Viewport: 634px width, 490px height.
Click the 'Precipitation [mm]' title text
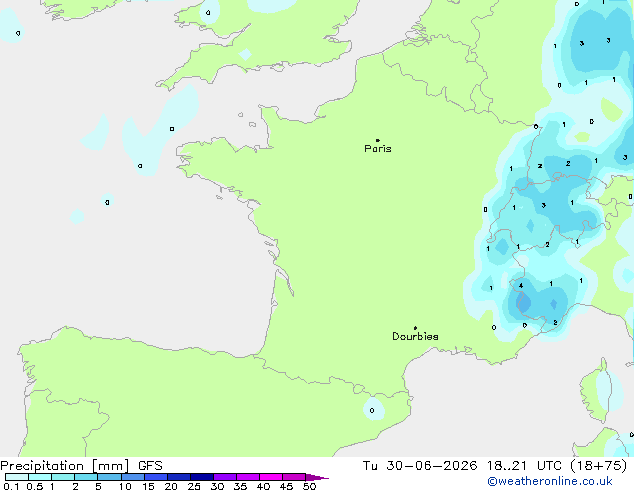(x=65, y=466)
